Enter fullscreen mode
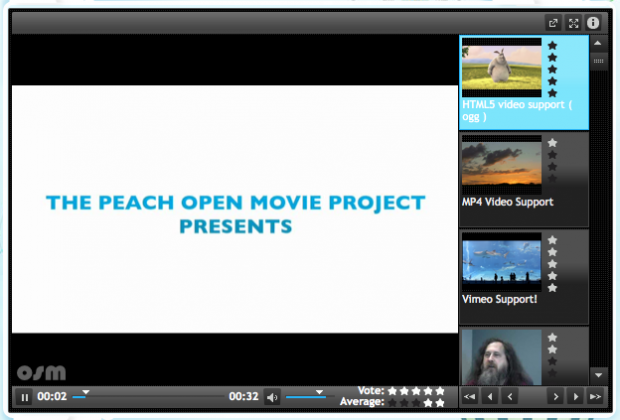 pos(573,23)
